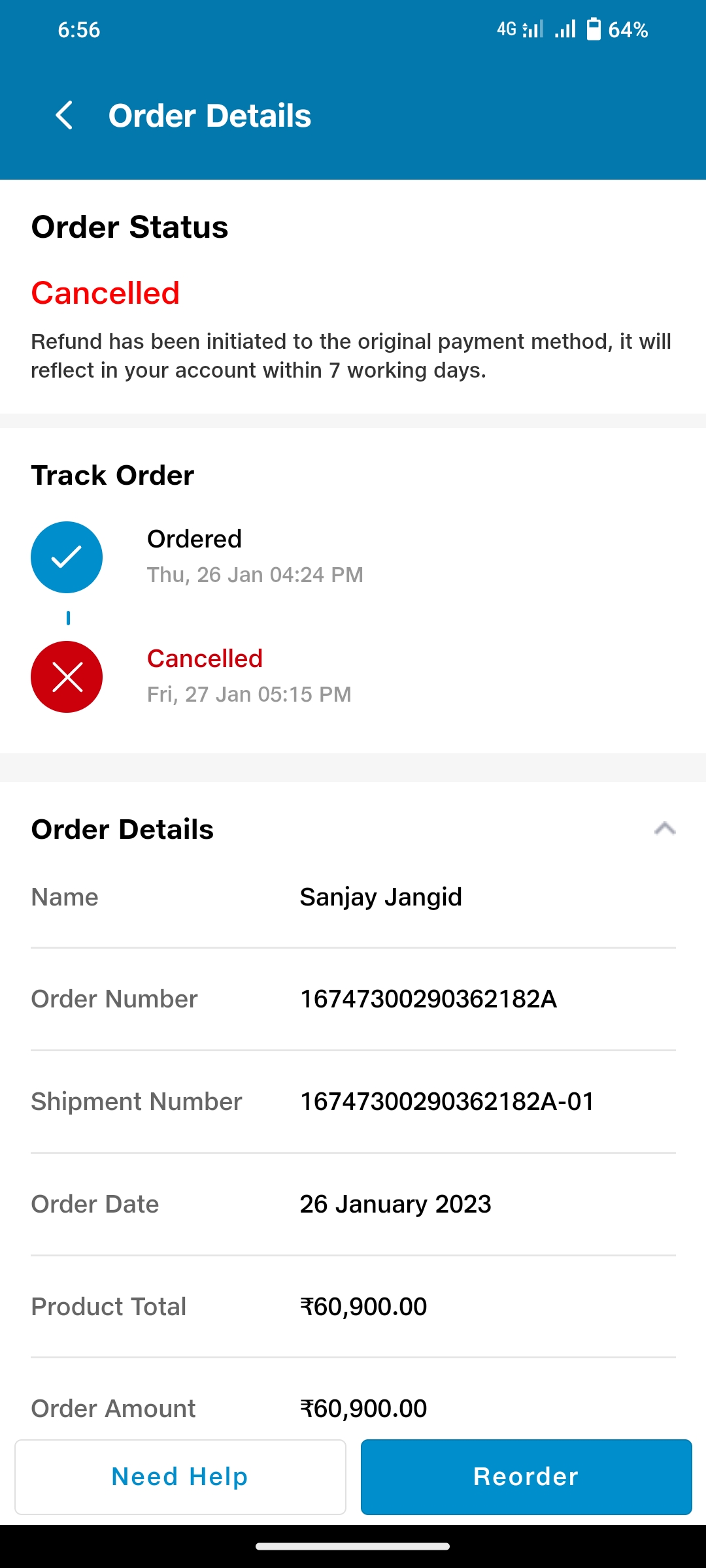706x1568 pixels.
Task: Tap the Ordered tracking step label
Action: tap(194, 539)
